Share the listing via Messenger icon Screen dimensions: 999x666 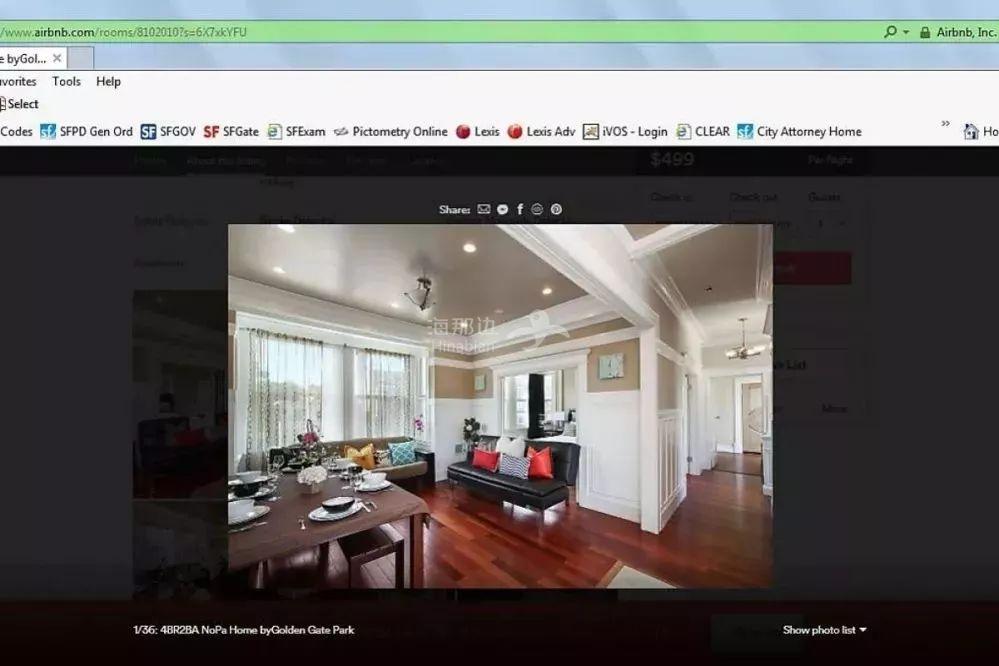pos(502,210)
